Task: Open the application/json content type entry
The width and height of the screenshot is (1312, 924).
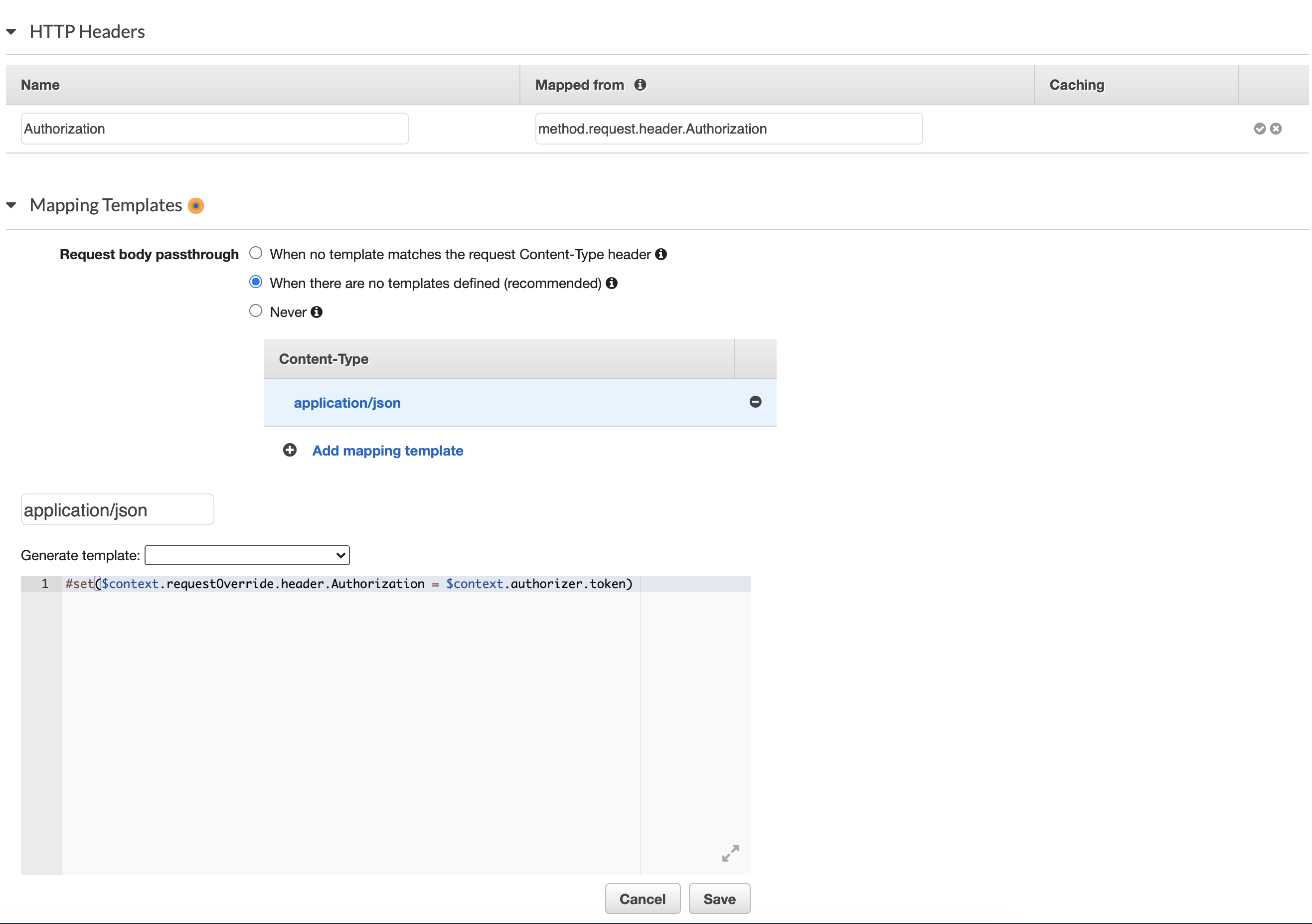Action: click(x=347, y=402)
